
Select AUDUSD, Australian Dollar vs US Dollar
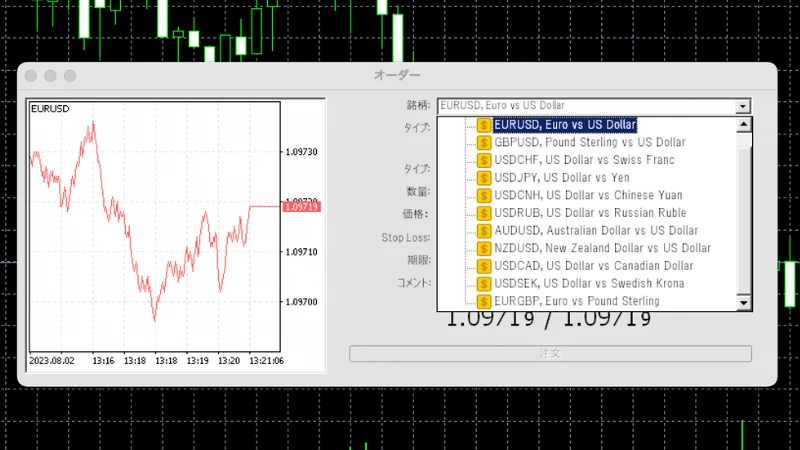(x=596, y=231)
